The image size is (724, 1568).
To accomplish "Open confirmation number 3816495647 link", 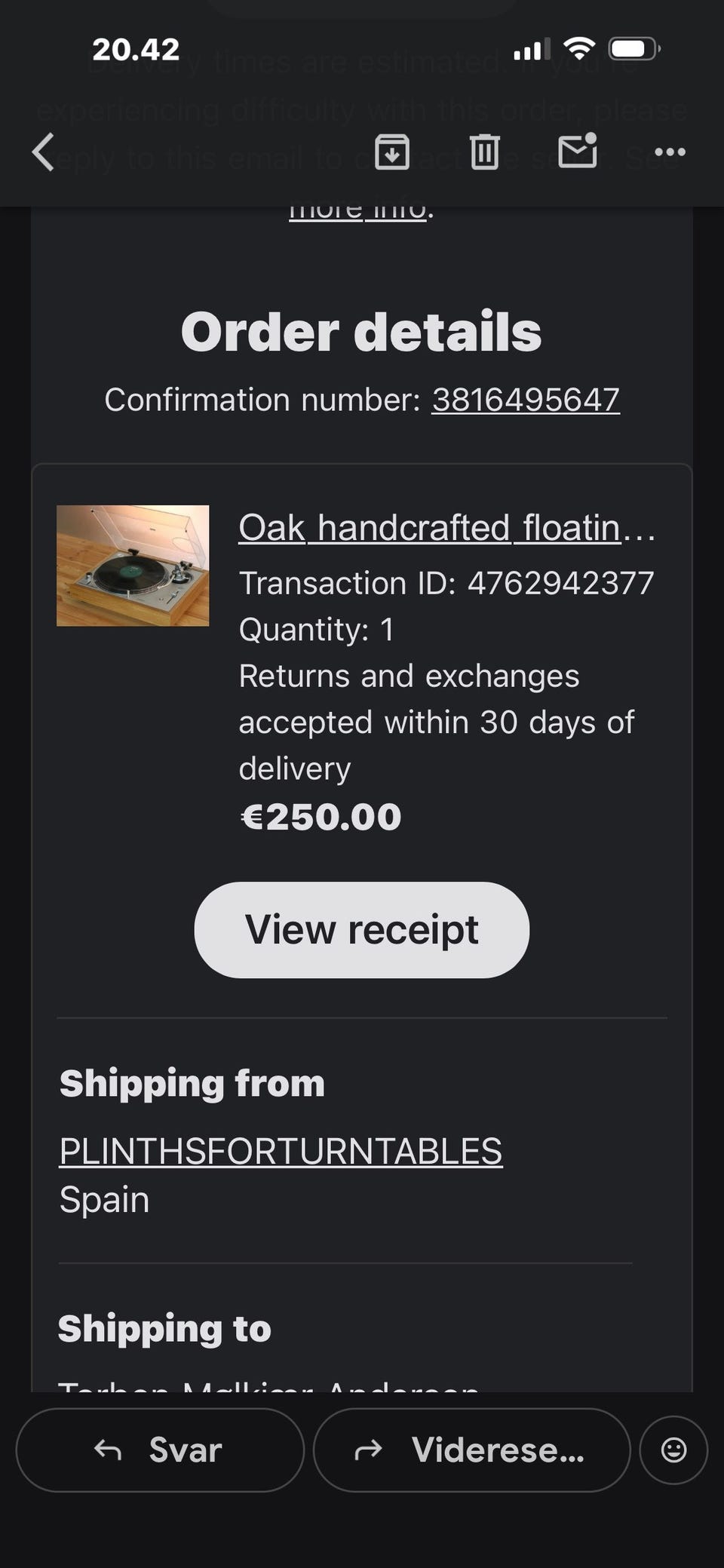I will coord(526,400).
